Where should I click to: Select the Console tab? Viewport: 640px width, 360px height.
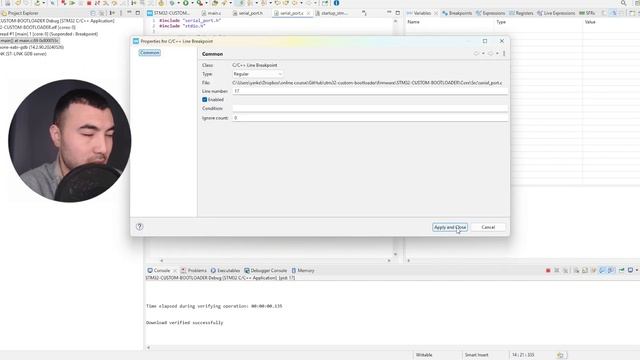(x=158, y=271)
